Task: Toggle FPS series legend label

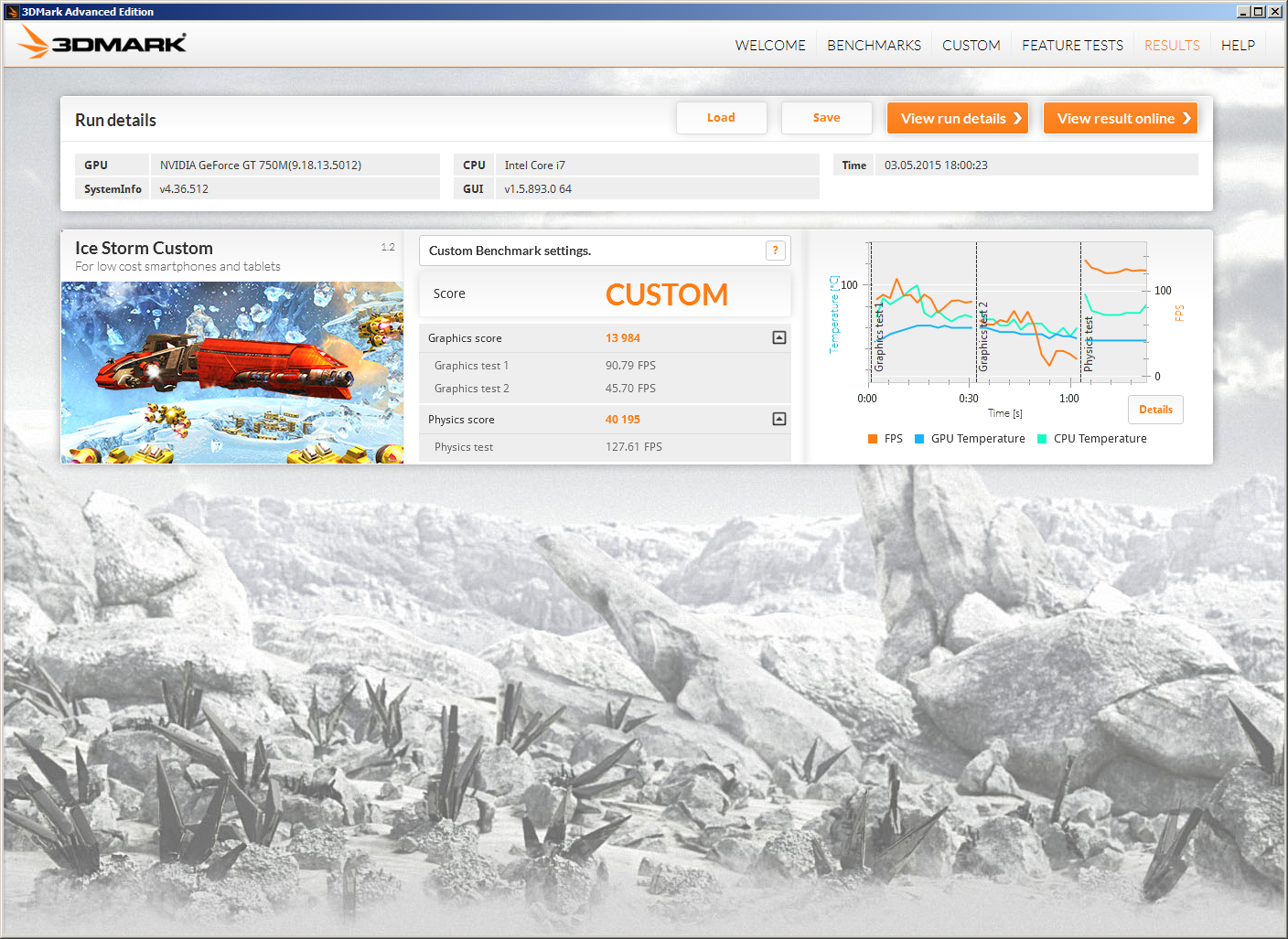Action: 893,439
